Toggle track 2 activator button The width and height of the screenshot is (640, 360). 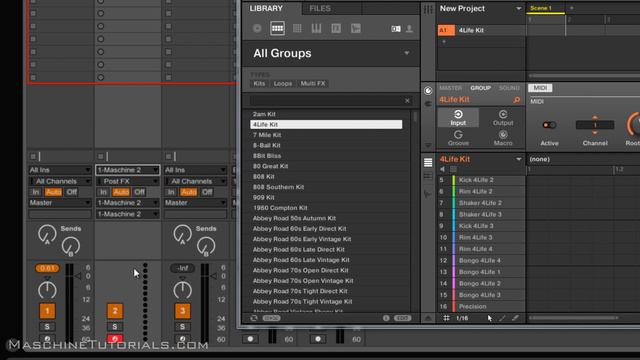pos(115,311)
